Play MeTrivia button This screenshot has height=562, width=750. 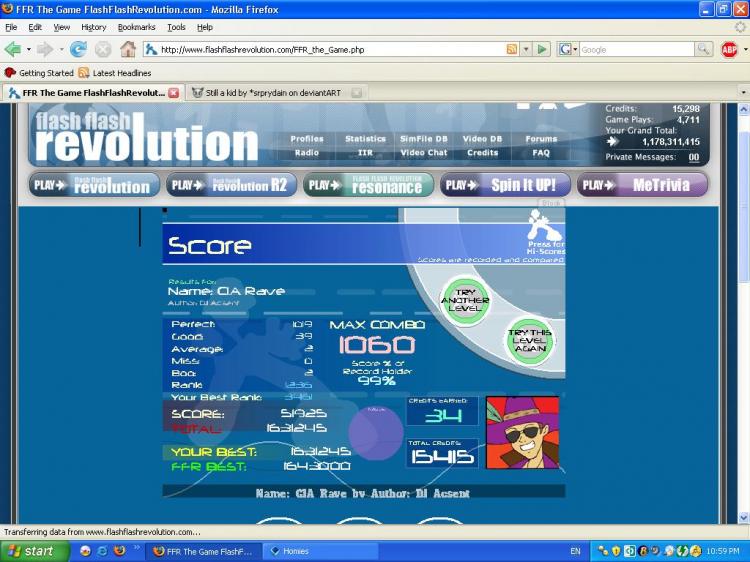tap(642, 186)
